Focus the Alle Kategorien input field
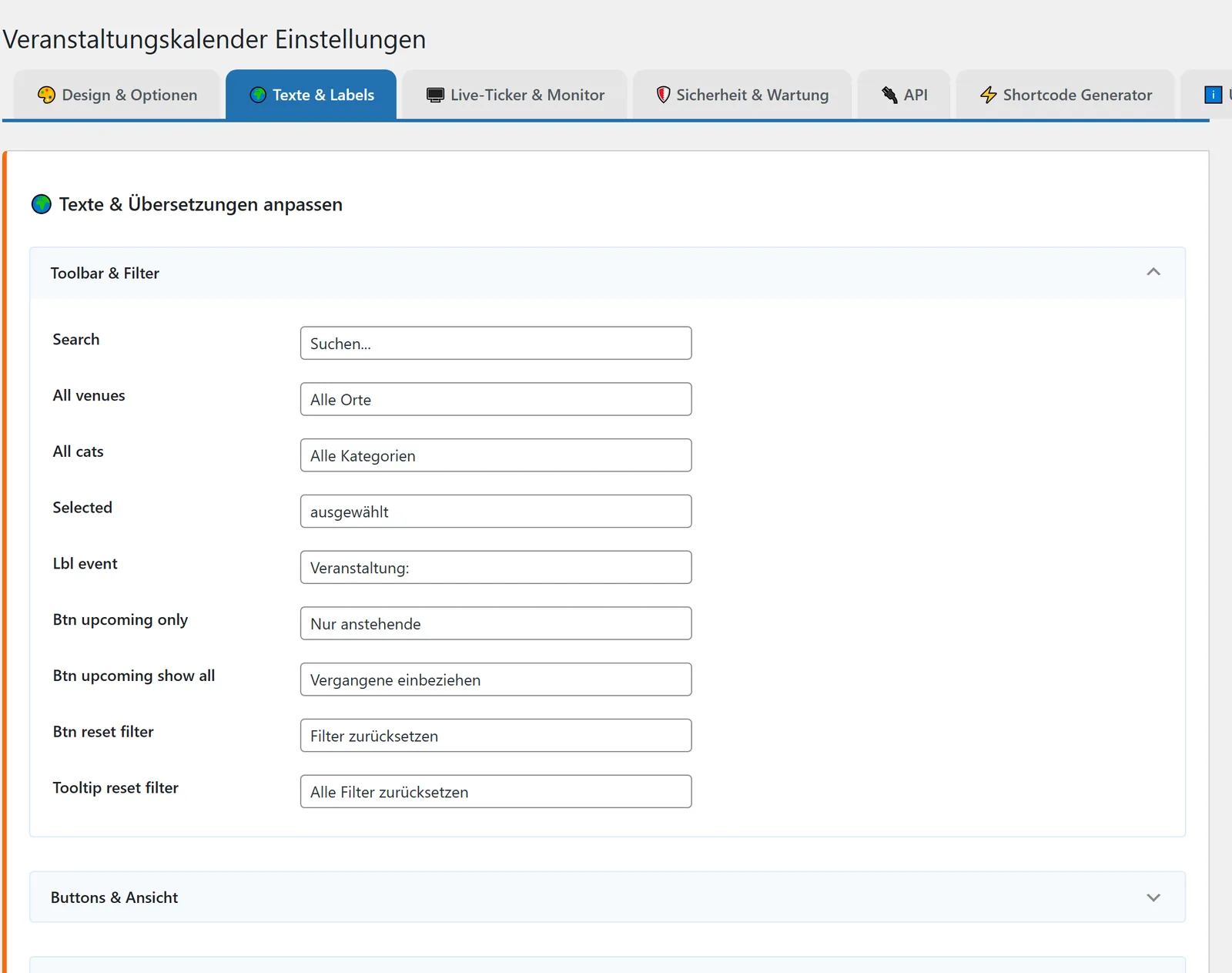This screenshot has width=1232, height=973. point(496,455)
